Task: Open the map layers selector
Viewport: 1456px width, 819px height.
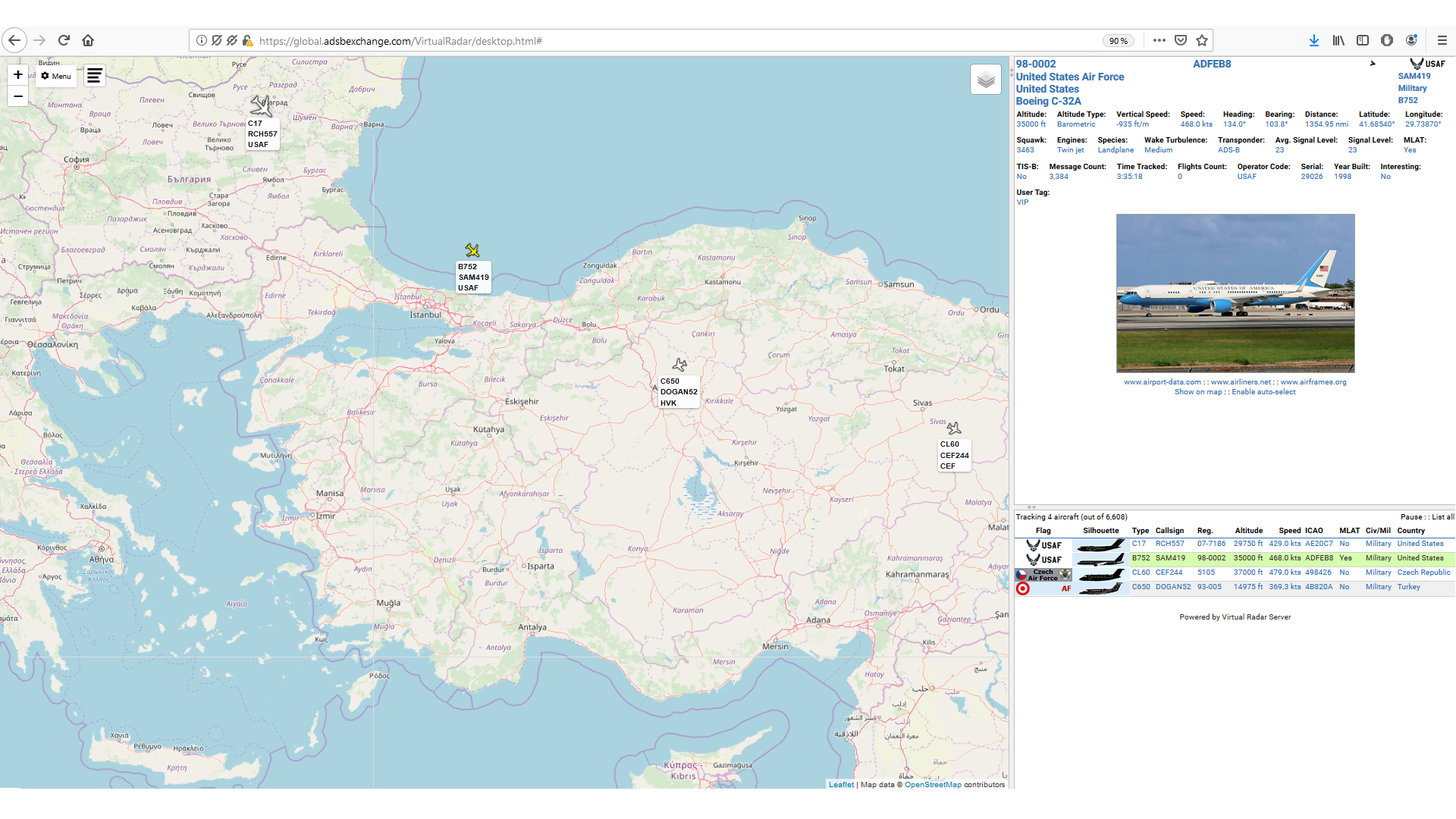Action: click(x=985, y=80)
